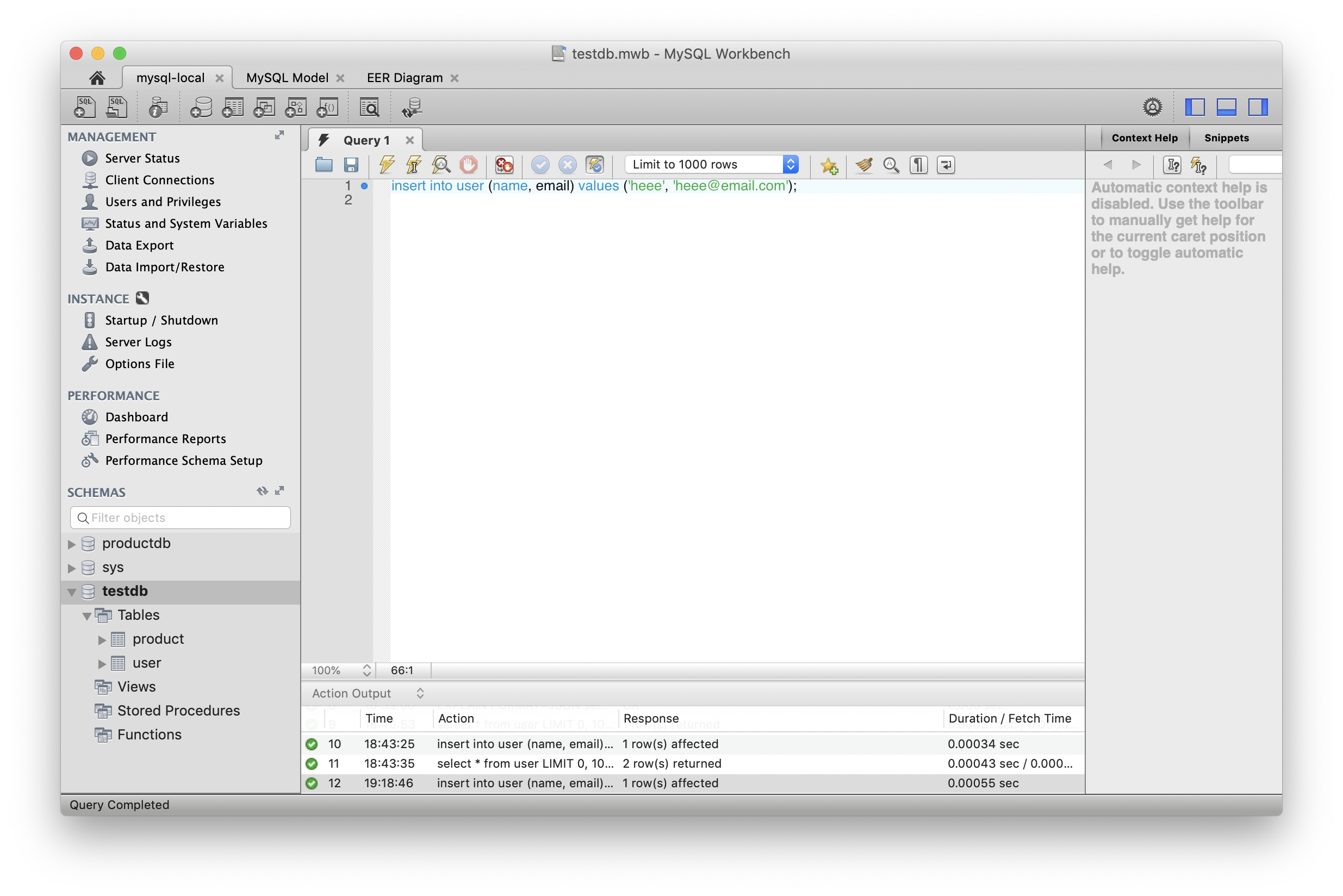Image resolution: width=1343 pixels, height=896 pixels.
Task: Toggle the right secondary sidebar visibility
Action: (1258, 107)
